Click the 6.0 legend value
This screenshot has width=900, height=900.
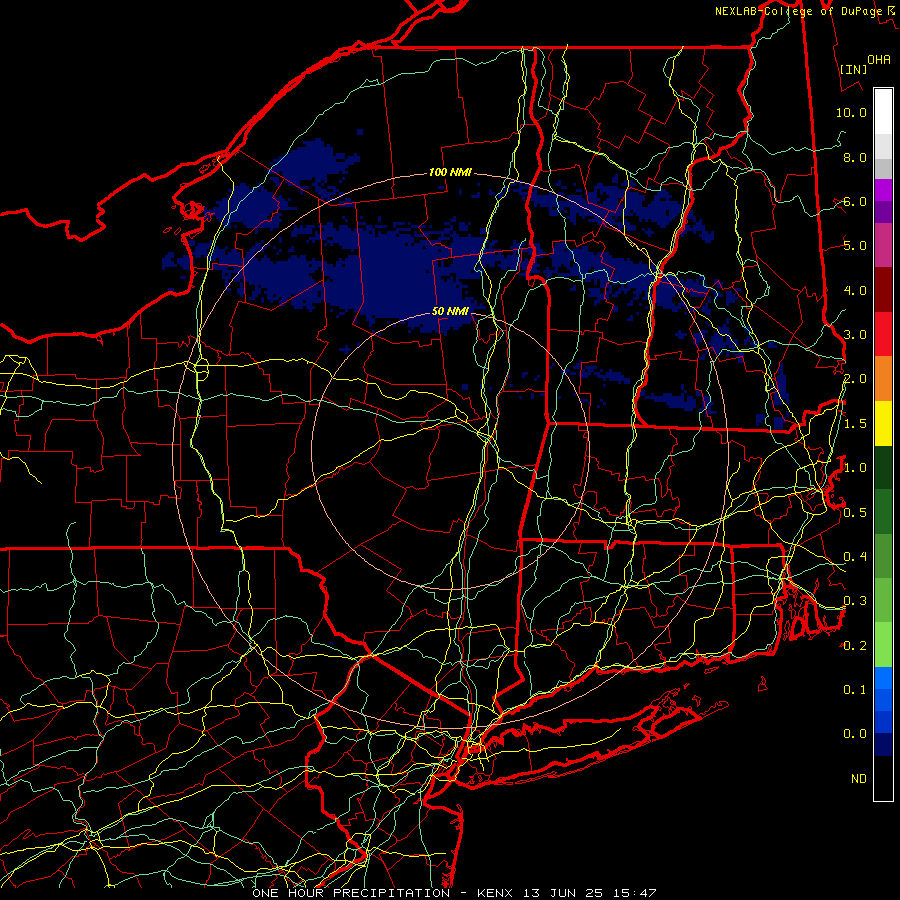(855, 201)
